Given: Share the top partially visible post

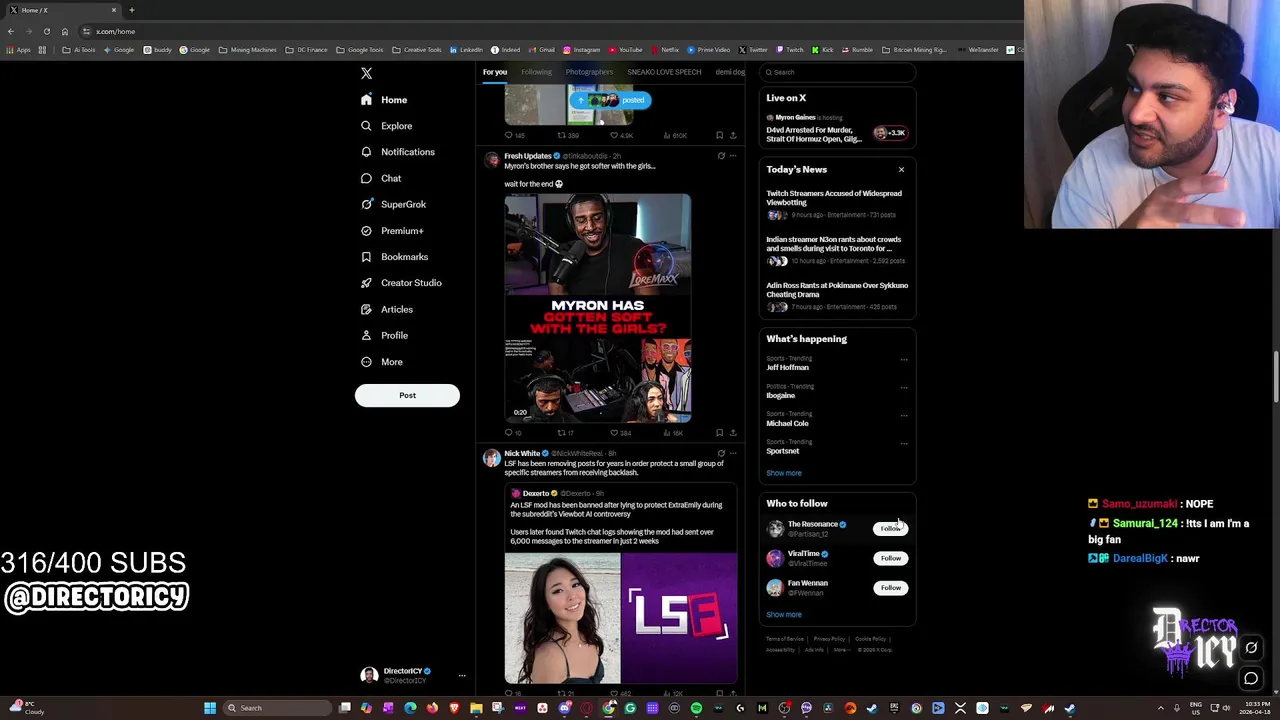Looking at the screenshot, I should [x=733, y=135].
